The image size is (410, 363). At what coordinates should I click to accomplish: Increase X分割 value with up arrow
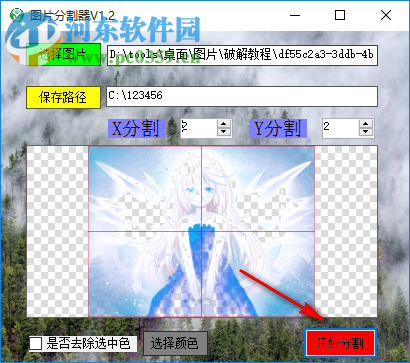(x=224, y=124)
